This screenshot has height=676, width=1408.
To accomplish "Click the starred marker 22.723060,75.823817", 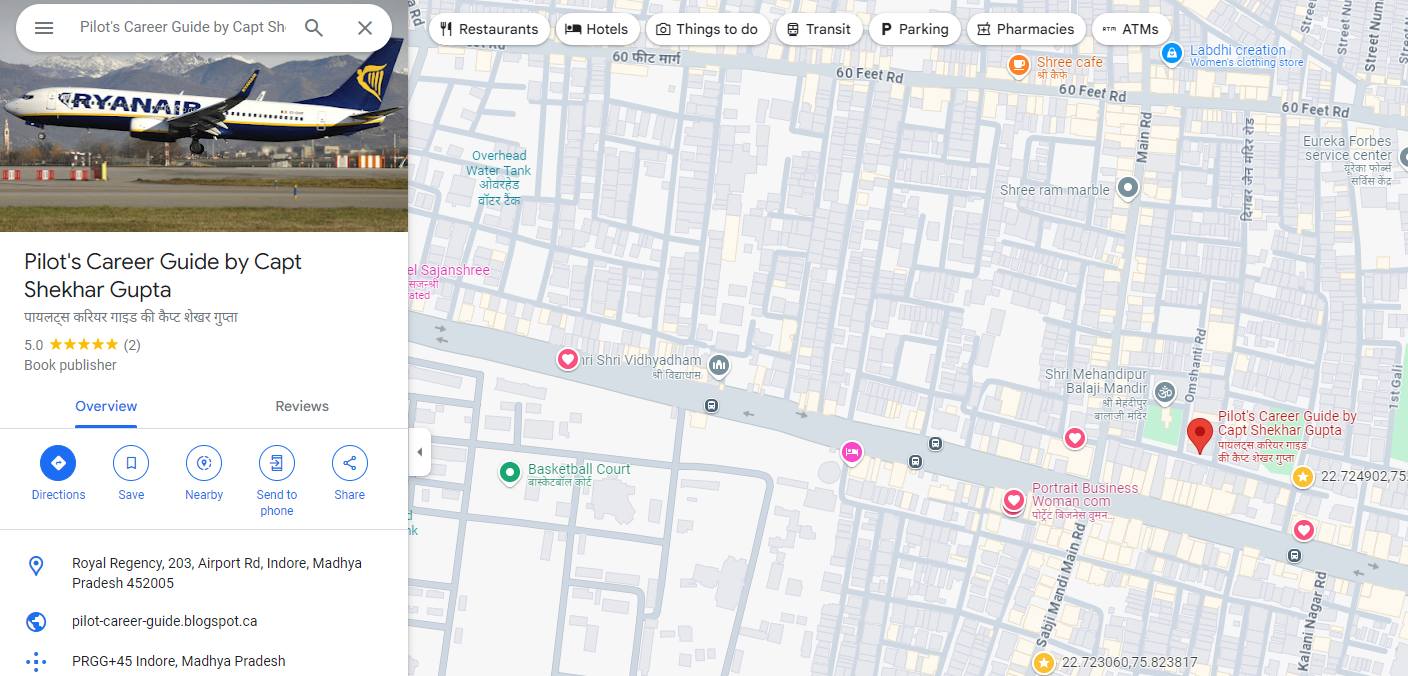I will [x=1044, y=663].
